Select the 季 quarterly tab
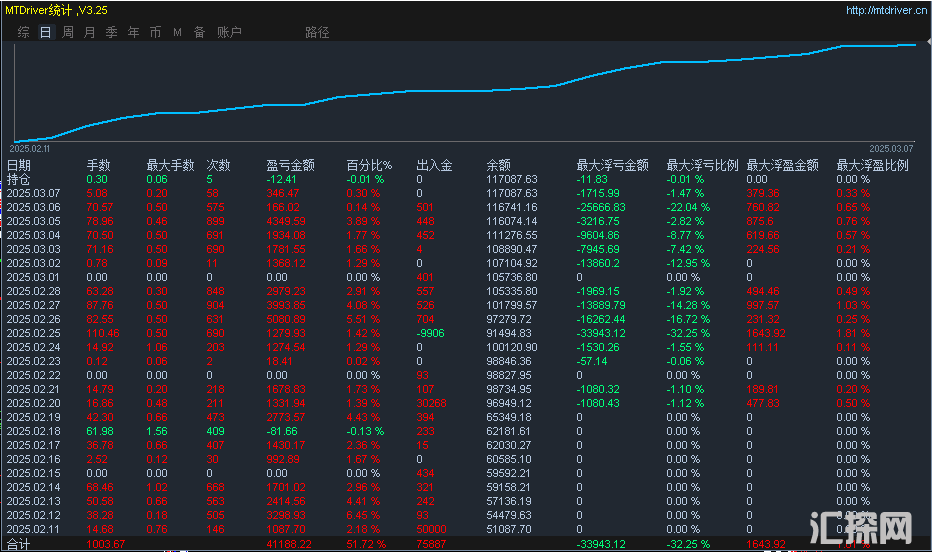Viewport: 932px width, 552px height. coord(112,32)
